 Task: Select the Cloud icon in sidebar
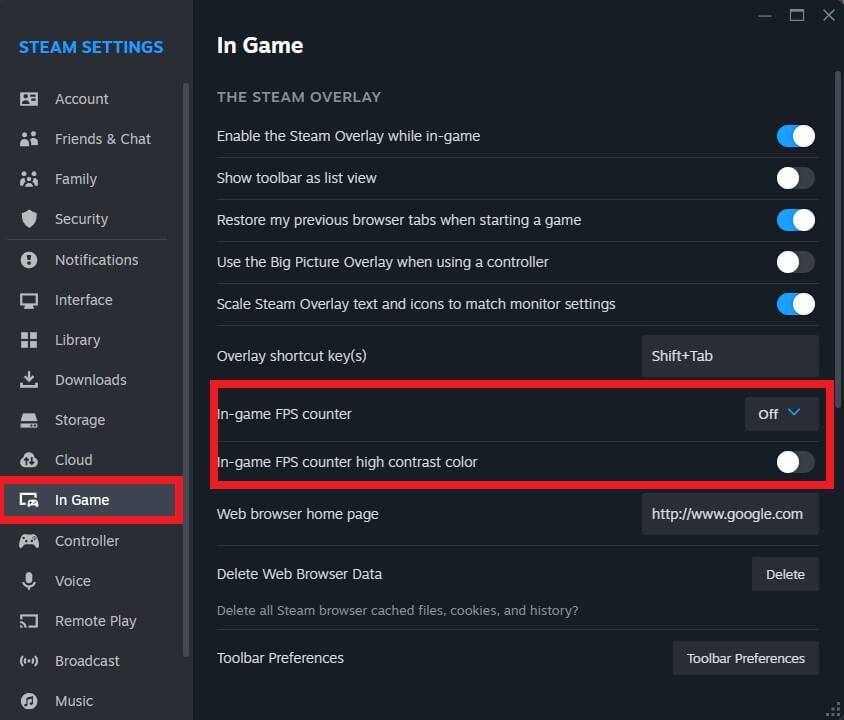click(29, 460)
